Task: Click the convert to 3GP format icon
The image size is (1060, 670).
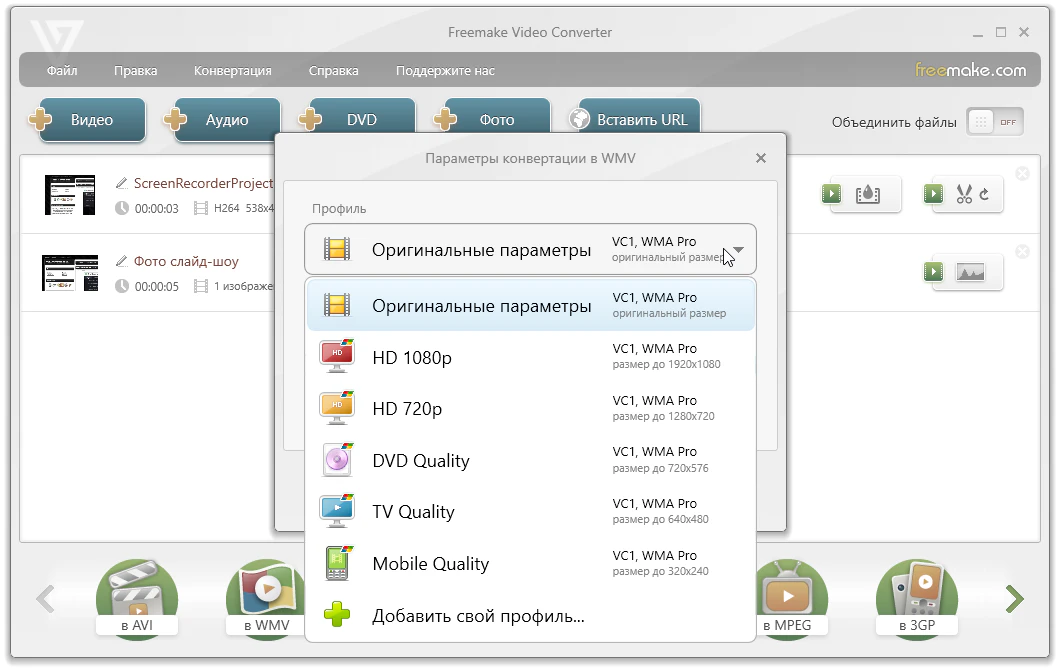Action: 917,599
